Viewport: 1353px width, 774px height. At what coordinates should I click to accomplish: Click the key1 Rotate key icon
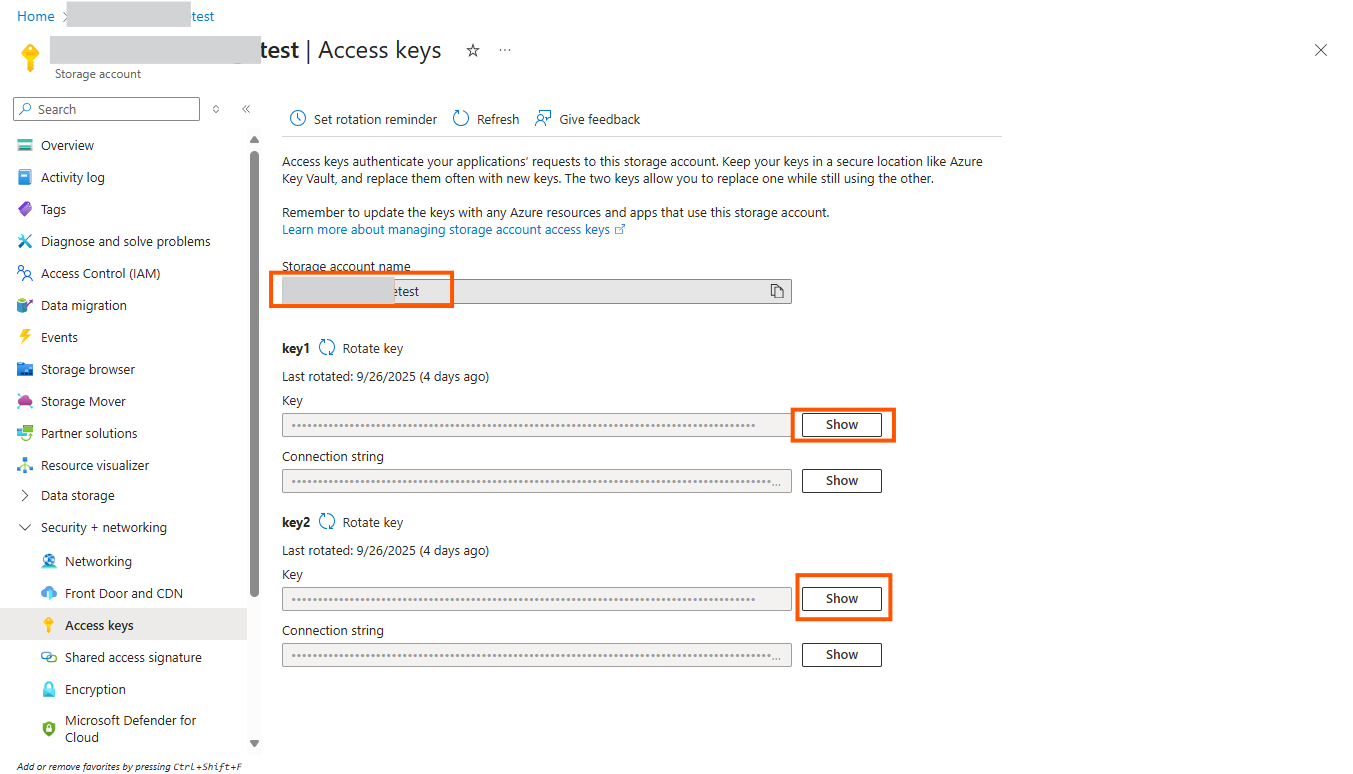(x=327, y=348)
